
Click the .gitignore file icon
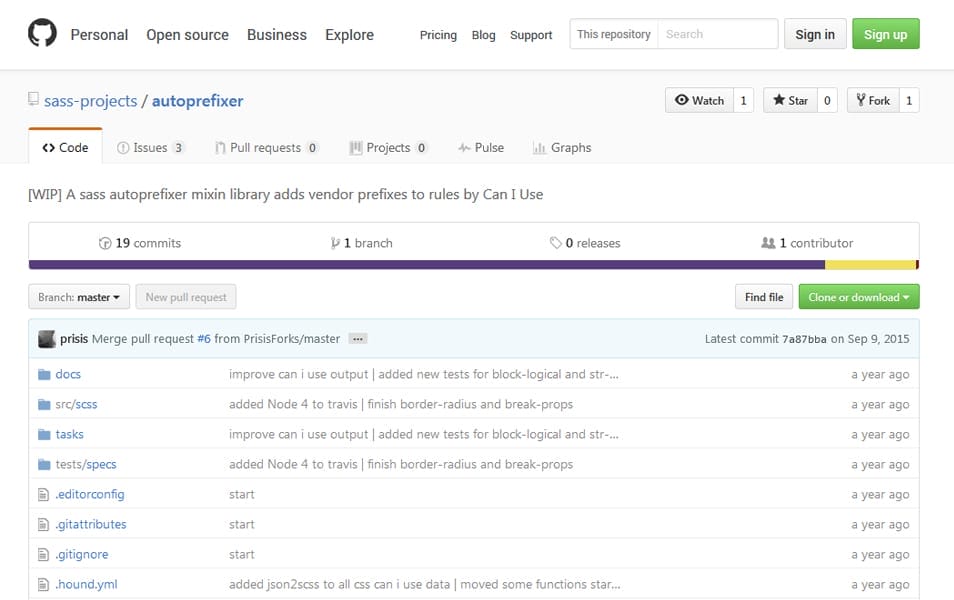pyautogui.click(x=43, y=554)
